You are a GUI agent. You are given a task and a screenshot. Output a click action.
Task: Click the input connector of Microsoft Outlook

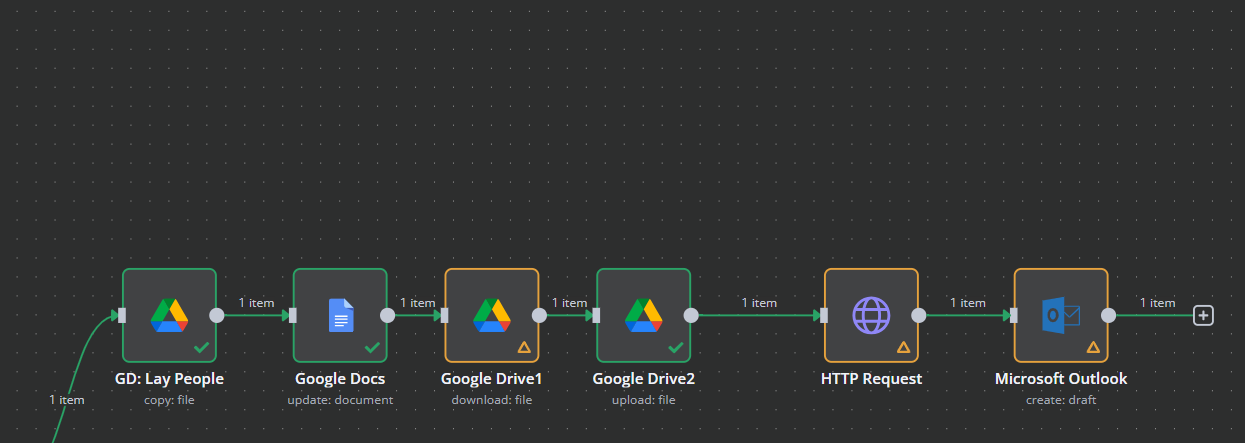tap(1014, 315)
